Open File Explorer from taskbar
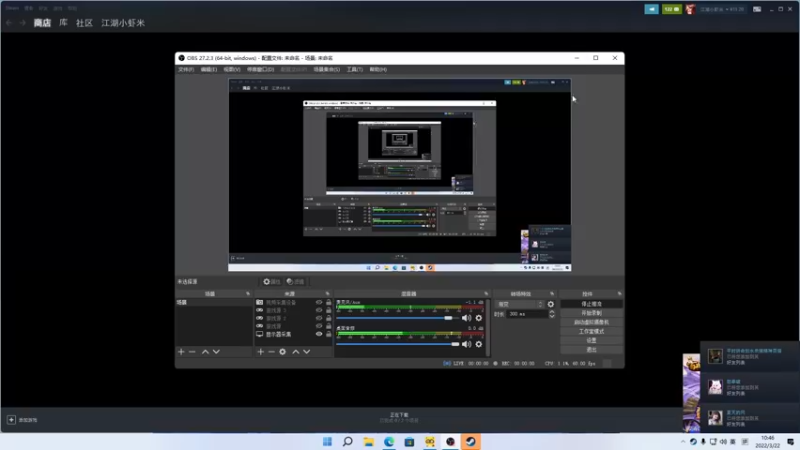This screenshot has width=800, height=450. pyautogui.click(x=368, y=441)
